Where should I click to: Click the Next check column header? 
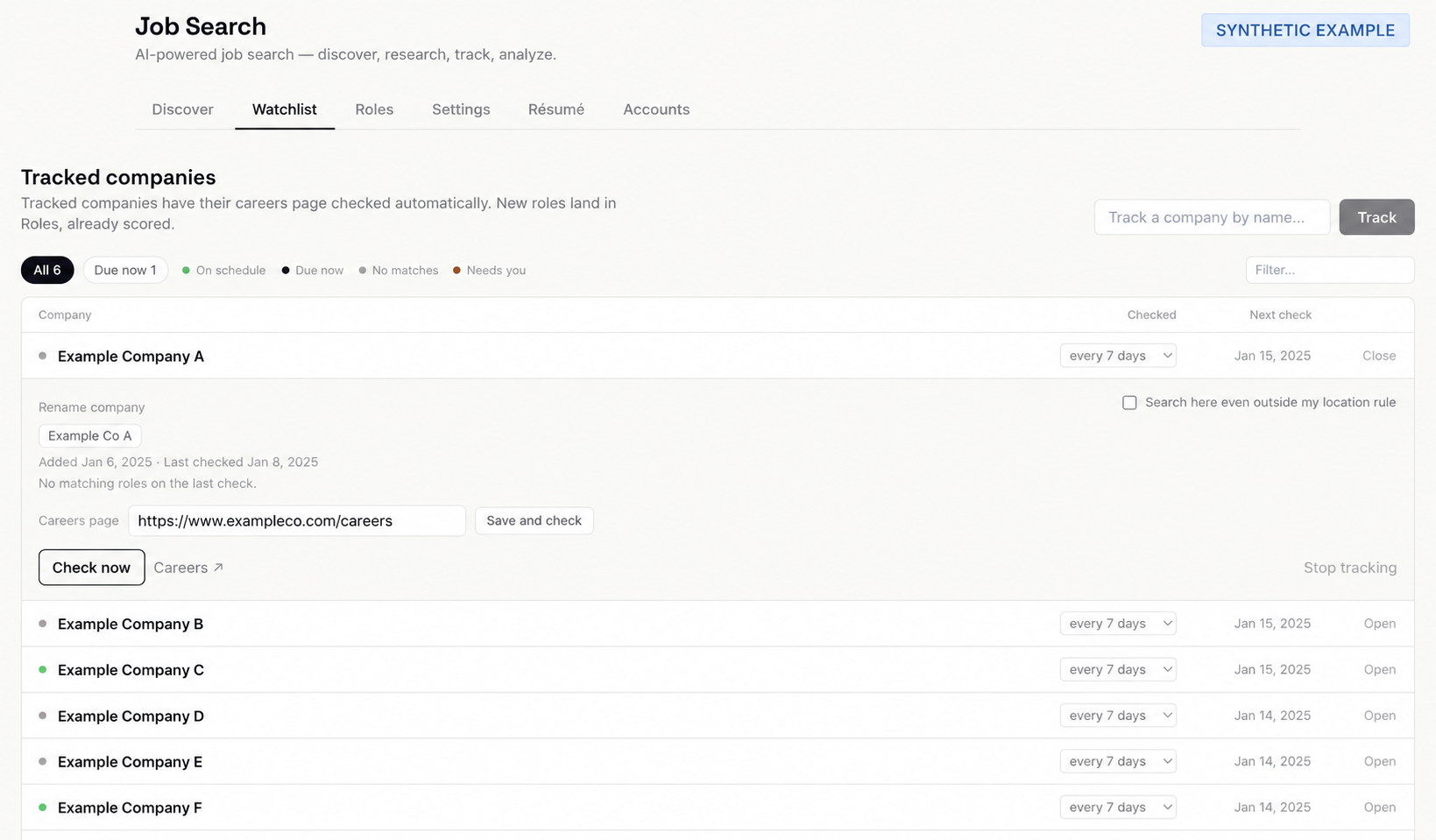1280,314
